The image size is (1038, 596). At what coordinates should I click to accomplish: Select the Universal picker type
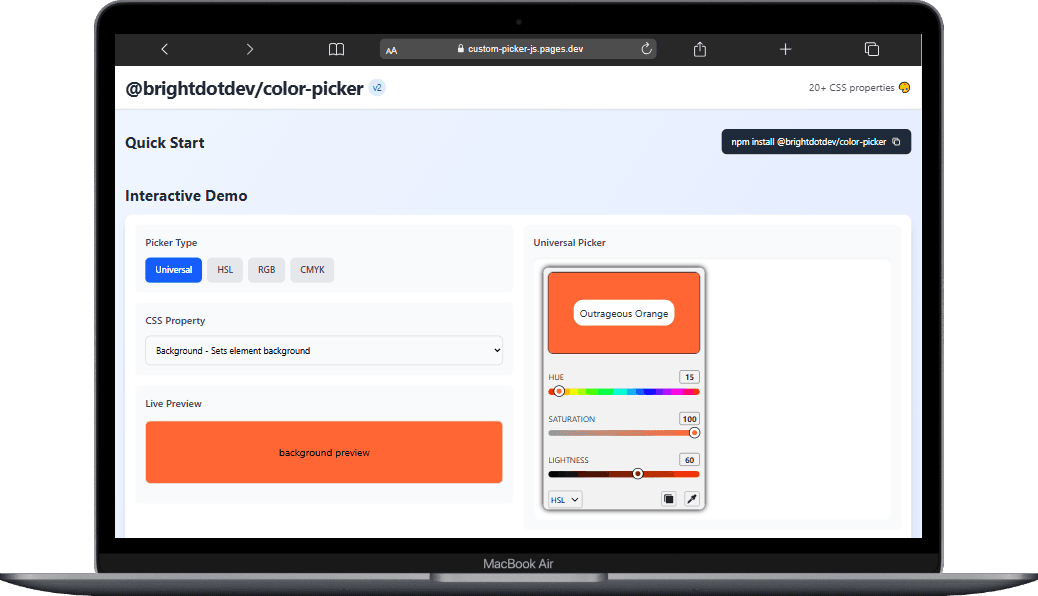(x=173, y=270)
